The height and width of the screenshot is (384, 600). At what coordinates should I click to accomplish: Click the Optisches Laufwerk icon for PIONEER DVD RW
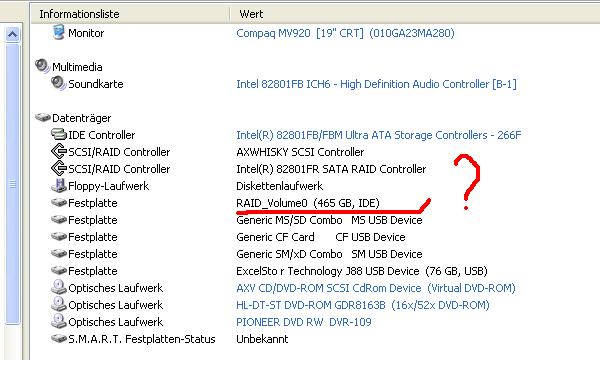pos(59,321)
